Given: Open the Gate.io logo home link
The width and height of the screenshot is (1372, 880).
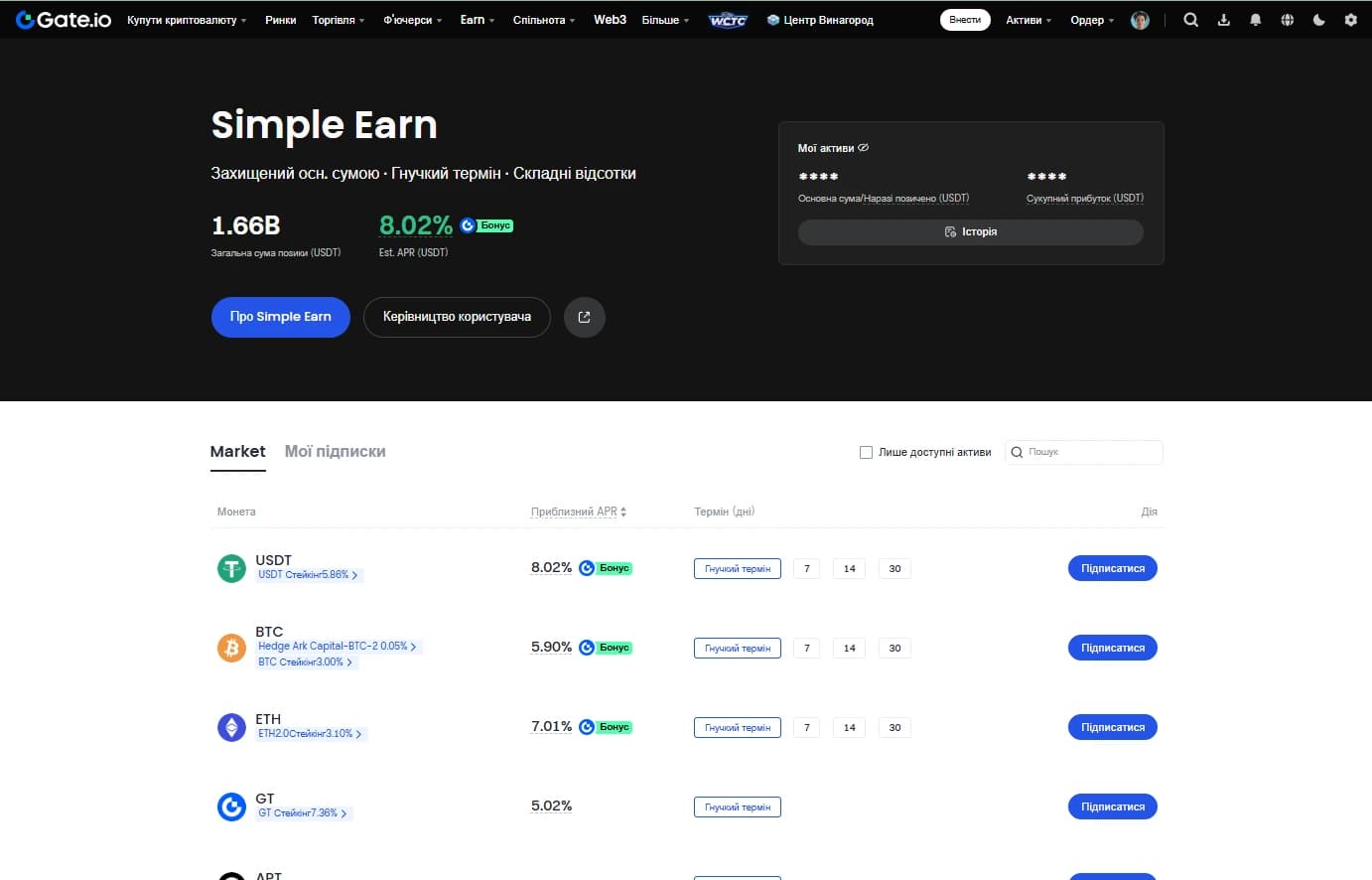Looking at the screenshot, I should click(64, 20).
